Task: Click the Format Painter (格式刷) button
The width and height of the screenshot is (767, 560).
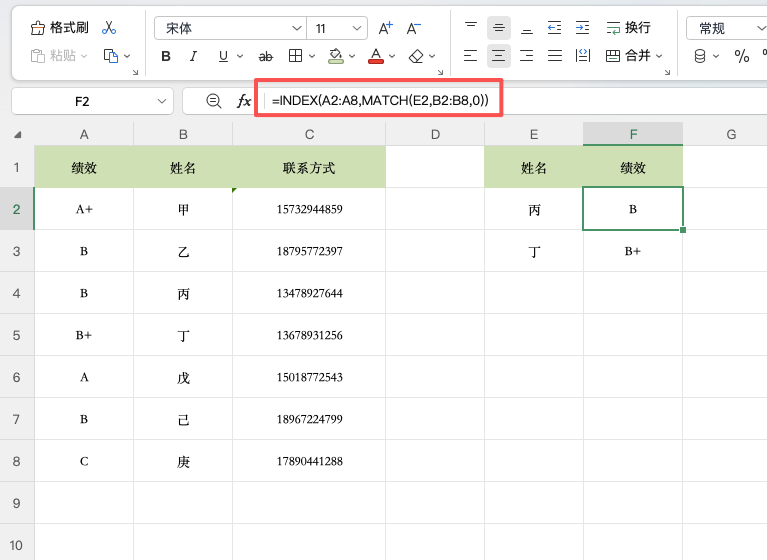Action: (x=59, y=28)
